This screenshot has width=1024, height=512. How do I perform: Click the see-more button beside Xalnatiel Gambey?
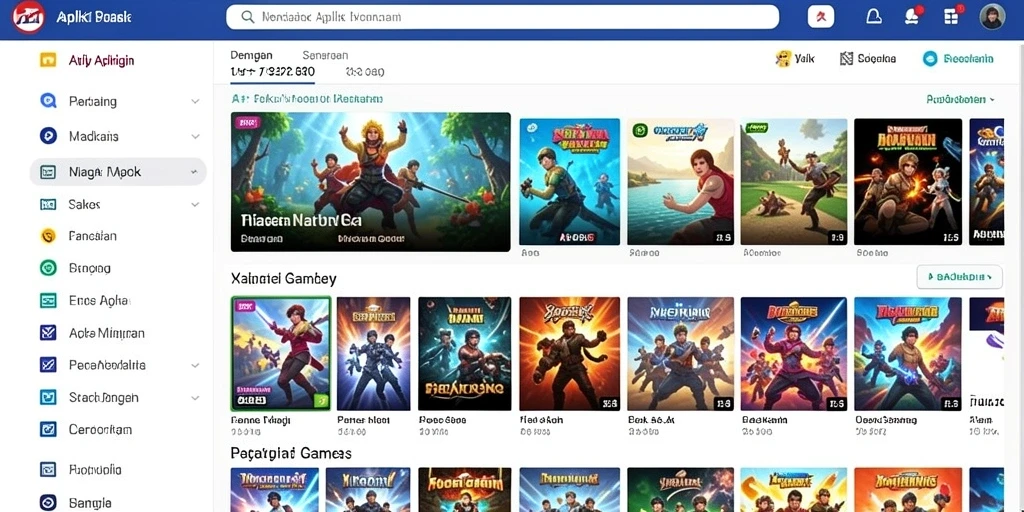tap(959, 277)
